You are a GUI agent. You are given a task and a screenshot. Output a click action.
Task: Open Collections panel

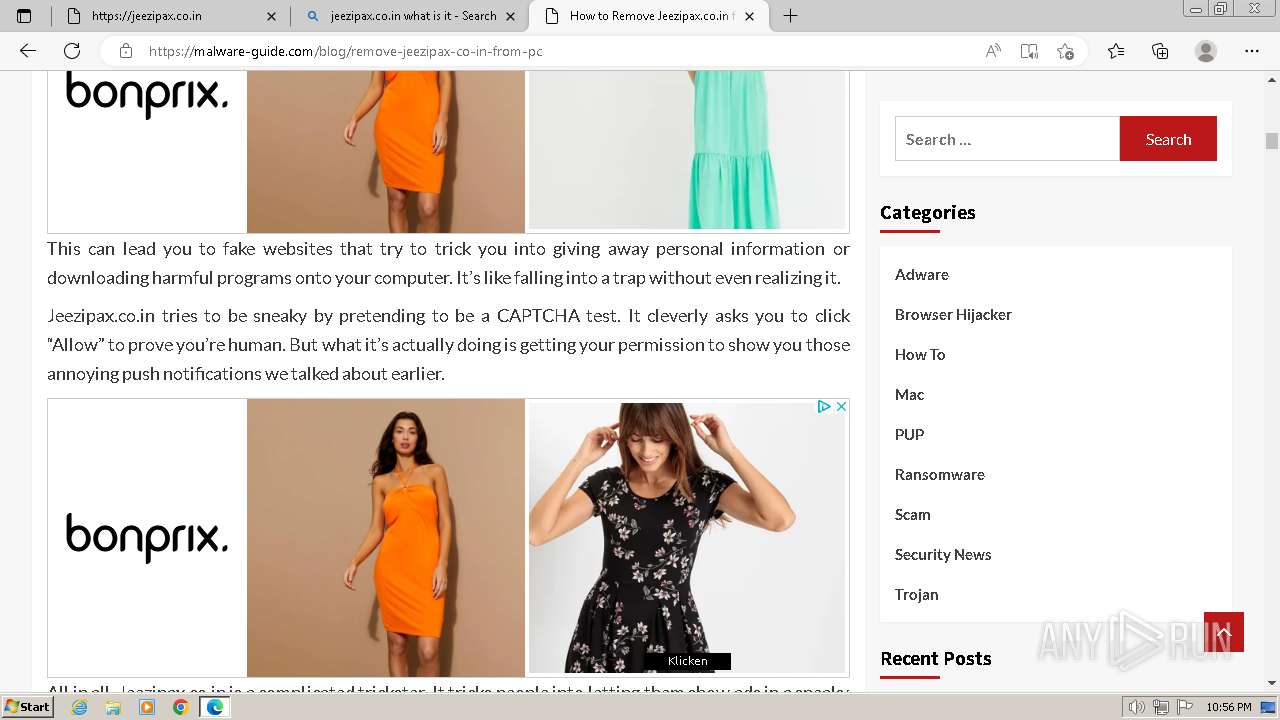click(x=1160, y=51)
